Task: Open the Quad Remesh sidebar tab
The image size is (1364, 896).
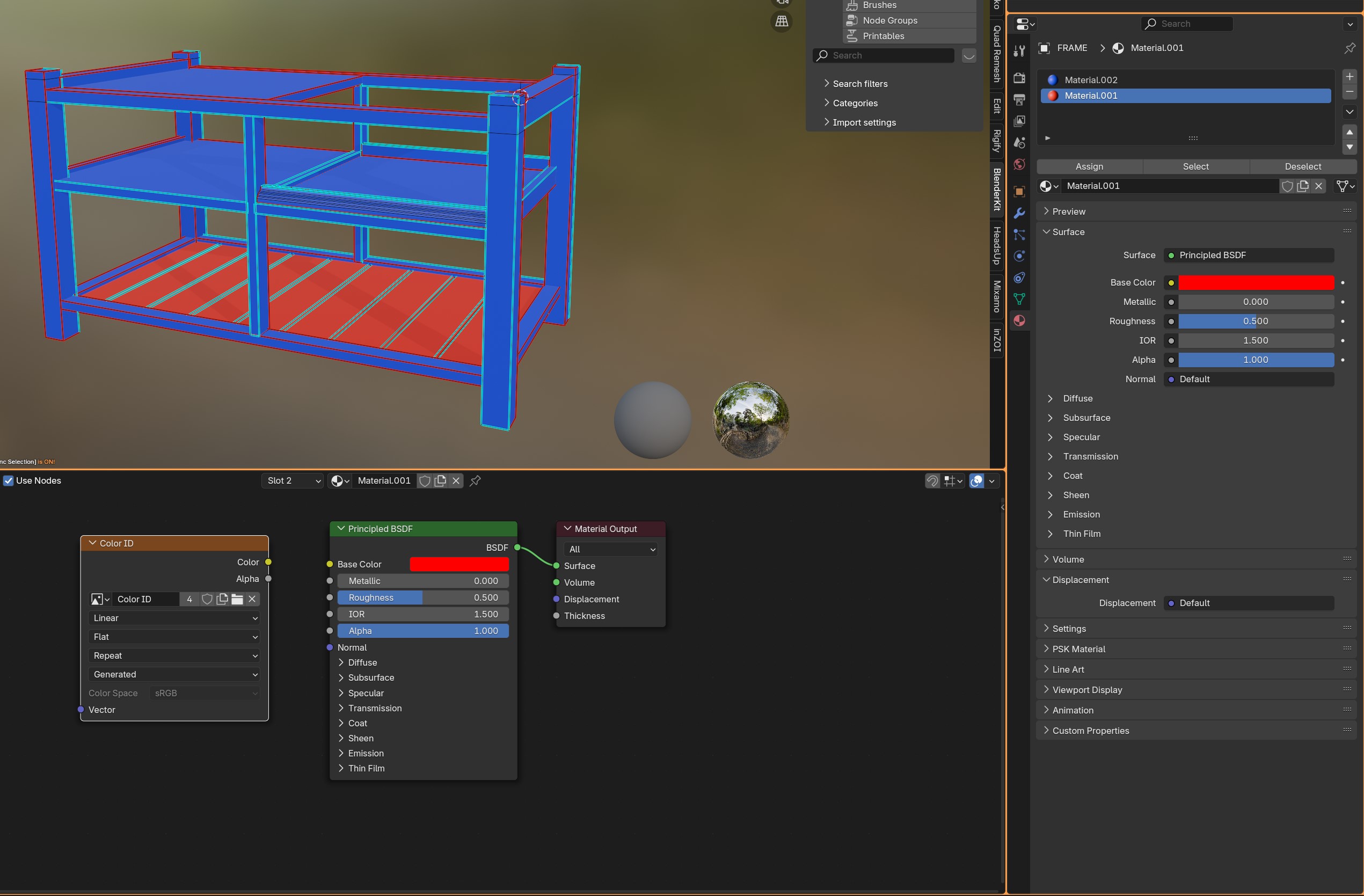Action: click(x=997, y=53)
